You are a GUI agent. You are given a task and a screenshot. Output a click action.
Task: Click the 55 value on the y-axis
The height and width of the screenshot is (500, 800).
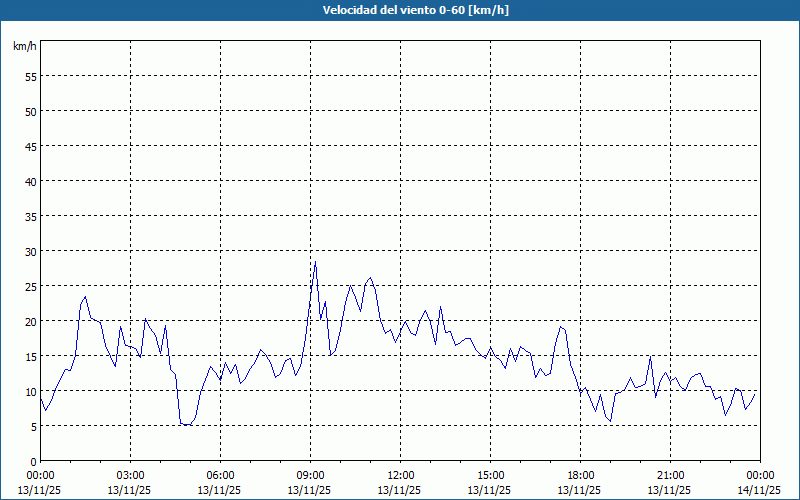[30, 76]
